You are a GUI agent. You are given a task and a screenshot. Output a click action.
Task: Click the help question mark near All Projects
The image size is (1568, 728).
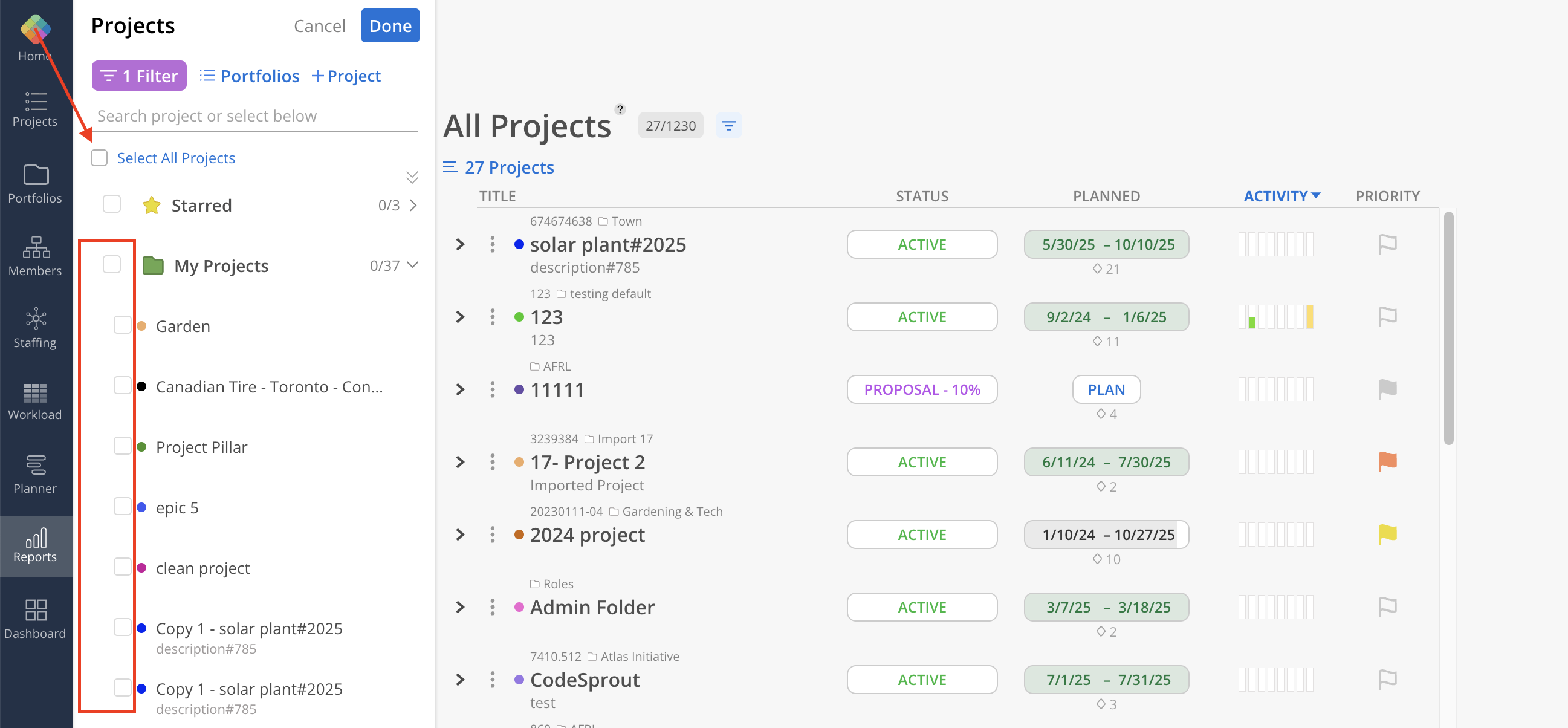620,109
